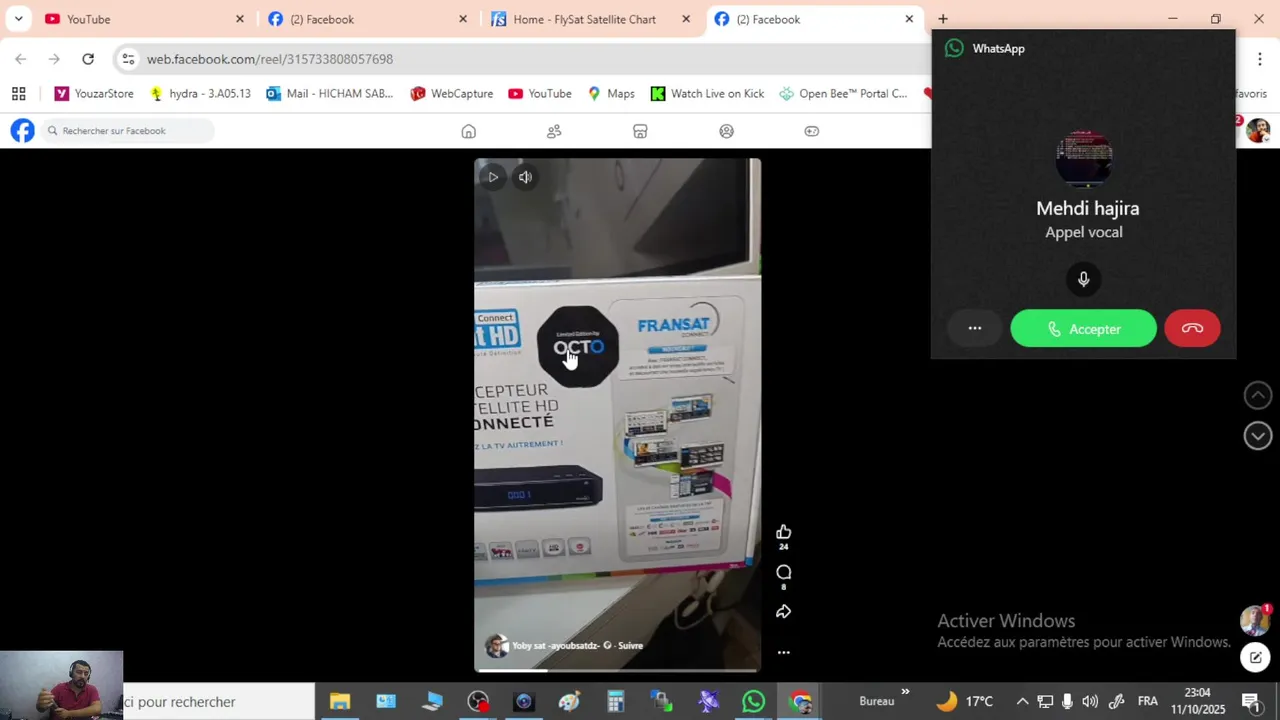Decline the WhatsApp call with the red button

1192,329
